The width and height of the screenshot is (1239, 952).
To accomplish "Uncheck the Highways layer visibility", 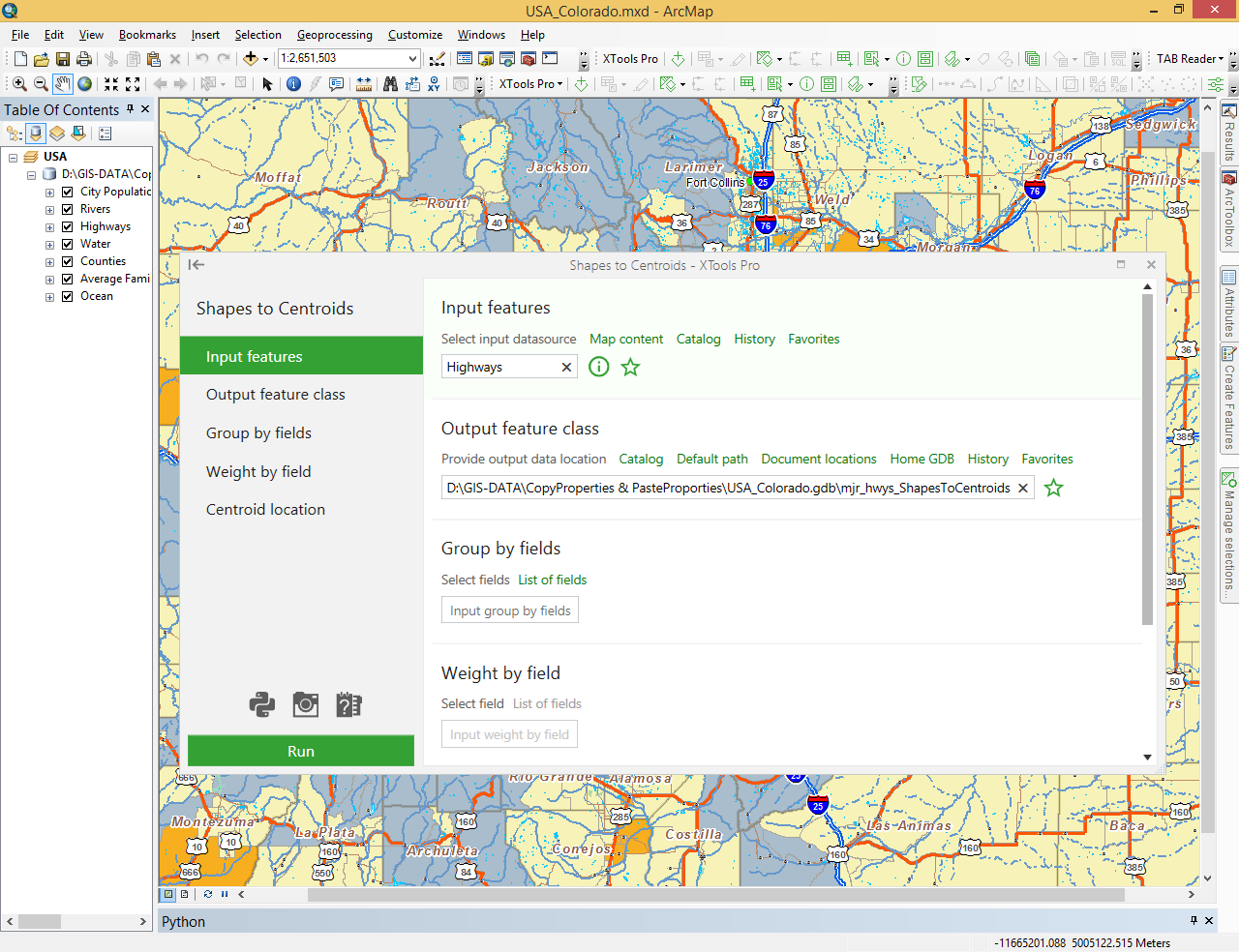I will (x=68, y=226).
